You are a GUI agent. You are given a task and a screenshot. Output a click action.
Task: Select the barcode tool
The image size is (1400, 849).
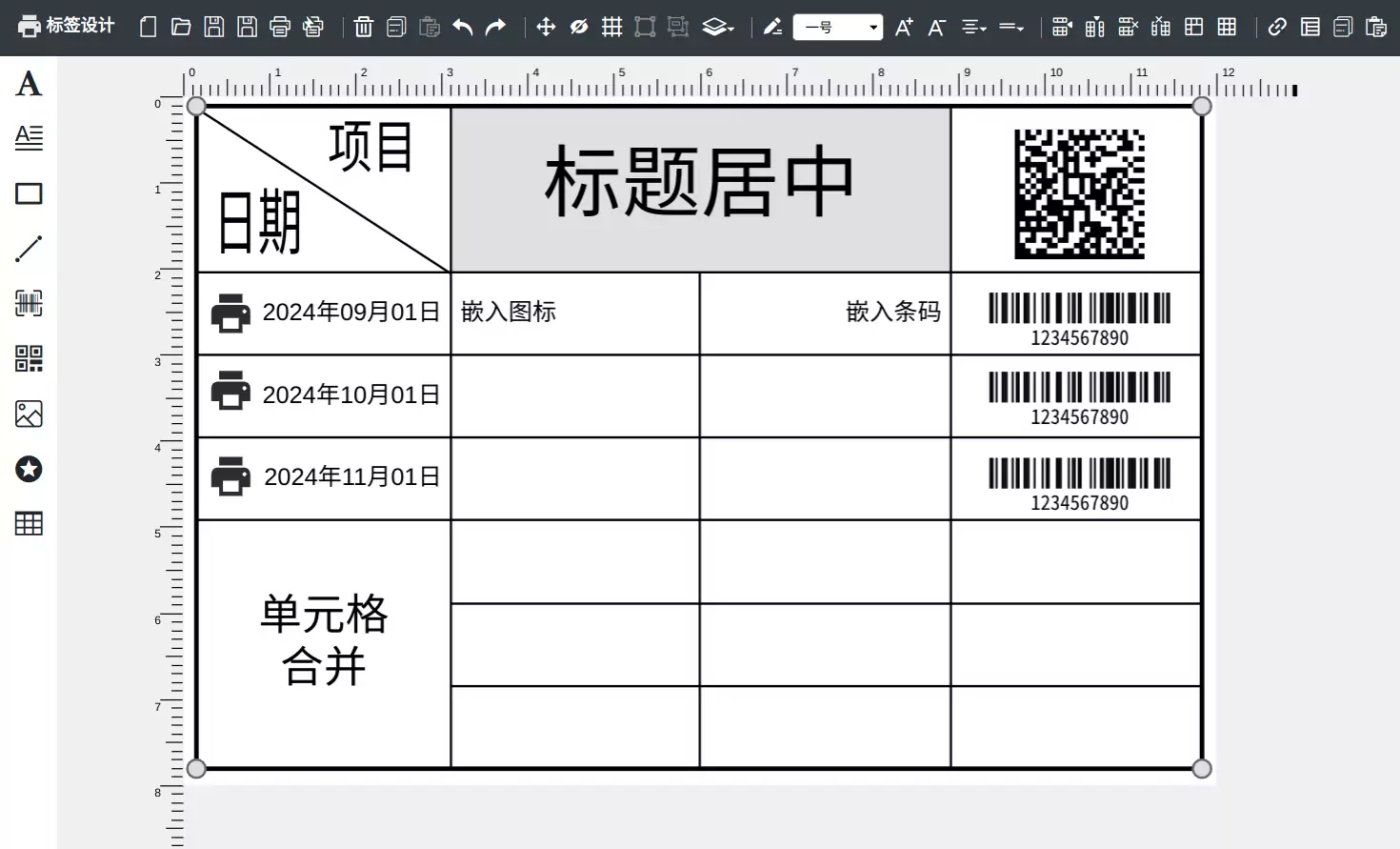click(x=29, y=303)
